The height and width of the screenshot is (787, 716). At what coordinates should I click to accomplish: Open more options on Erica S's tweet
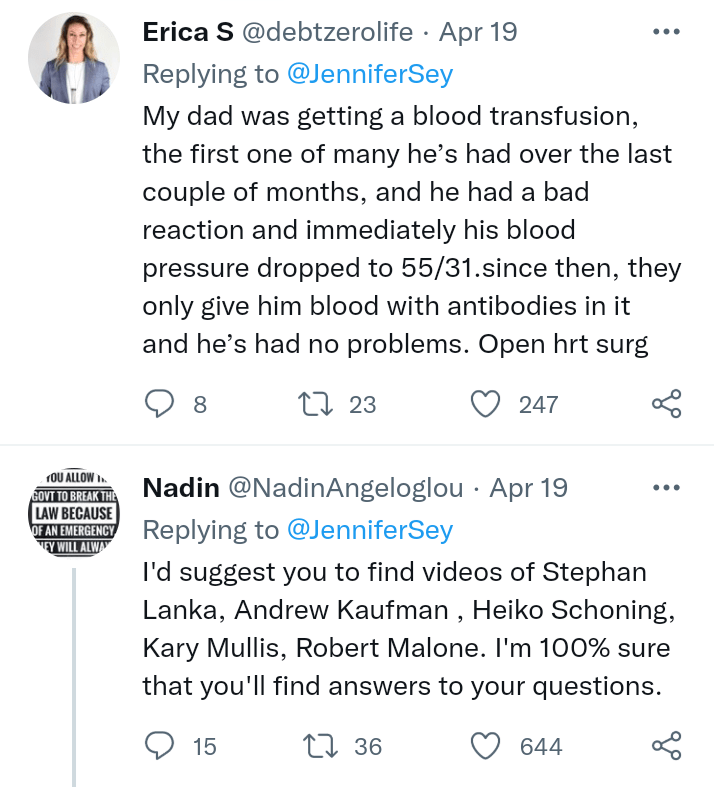[x=665, y=32]
